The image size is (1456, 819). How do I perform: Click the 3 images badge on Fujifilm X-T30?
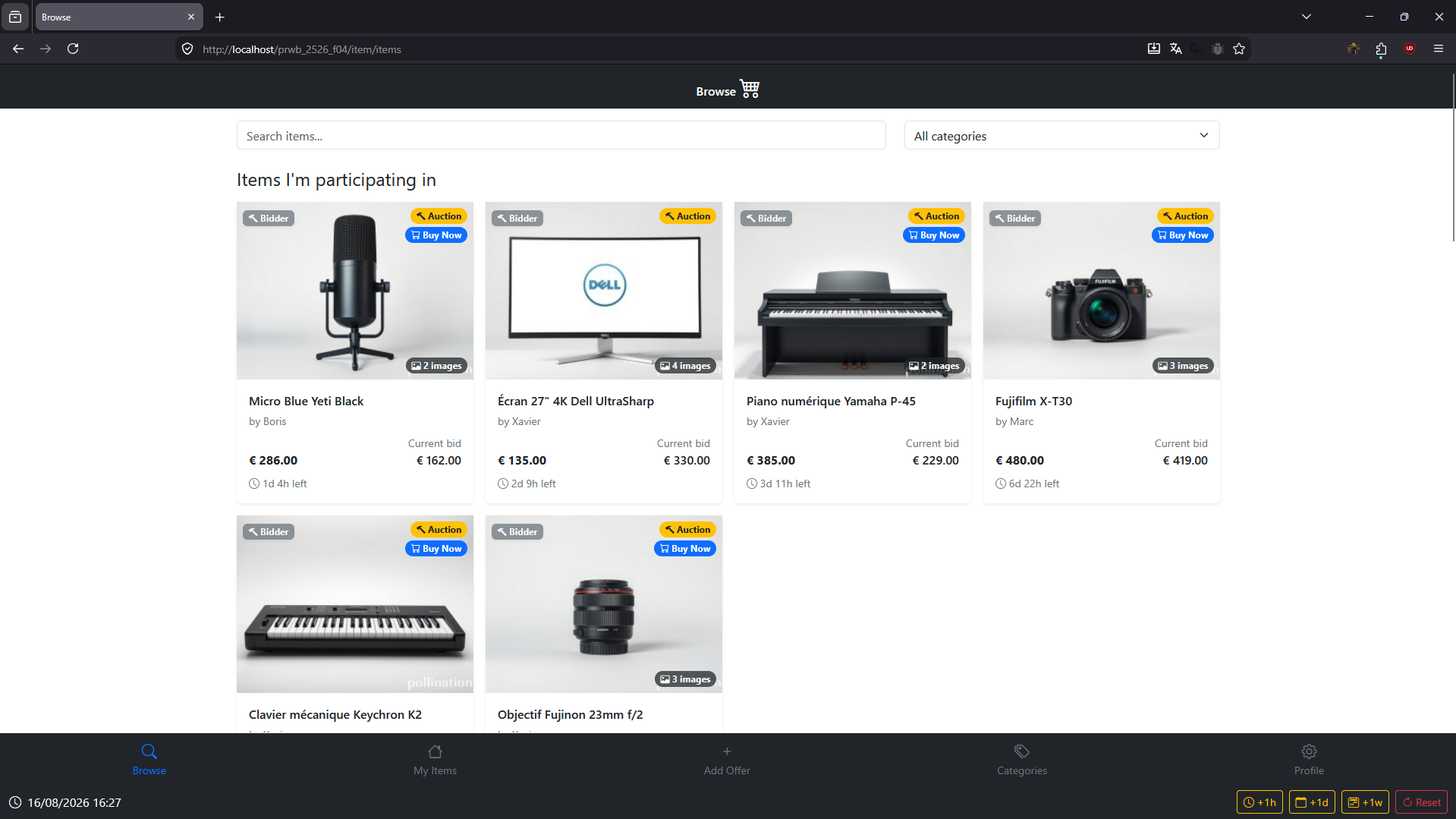pyautogui.click(x=1183, y=366)
